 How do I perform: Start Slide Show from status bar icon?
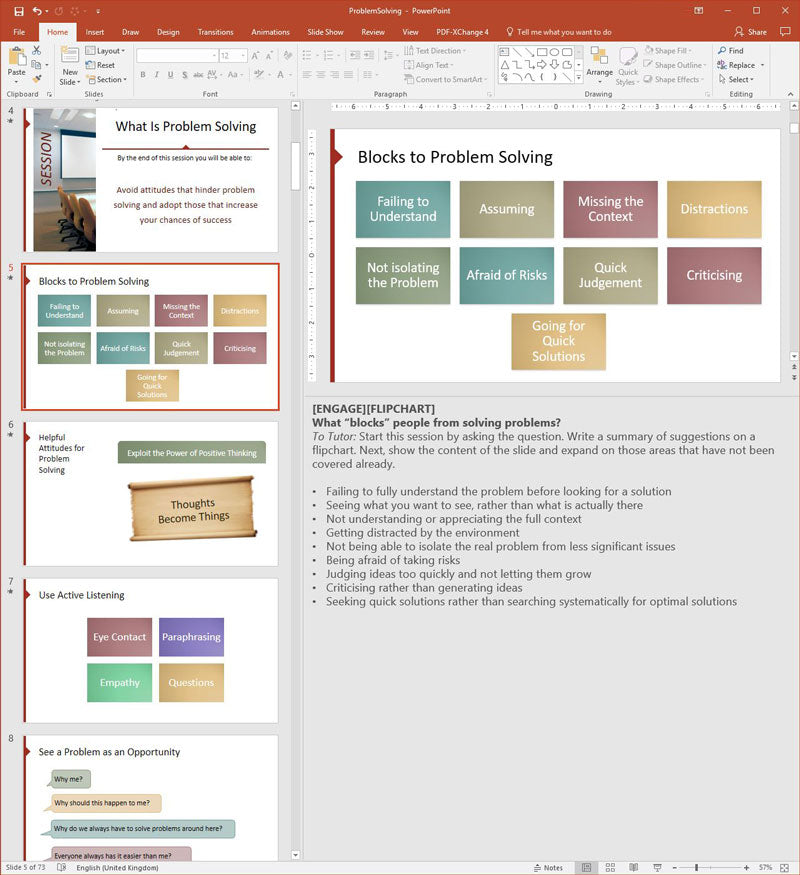point(657,867)
